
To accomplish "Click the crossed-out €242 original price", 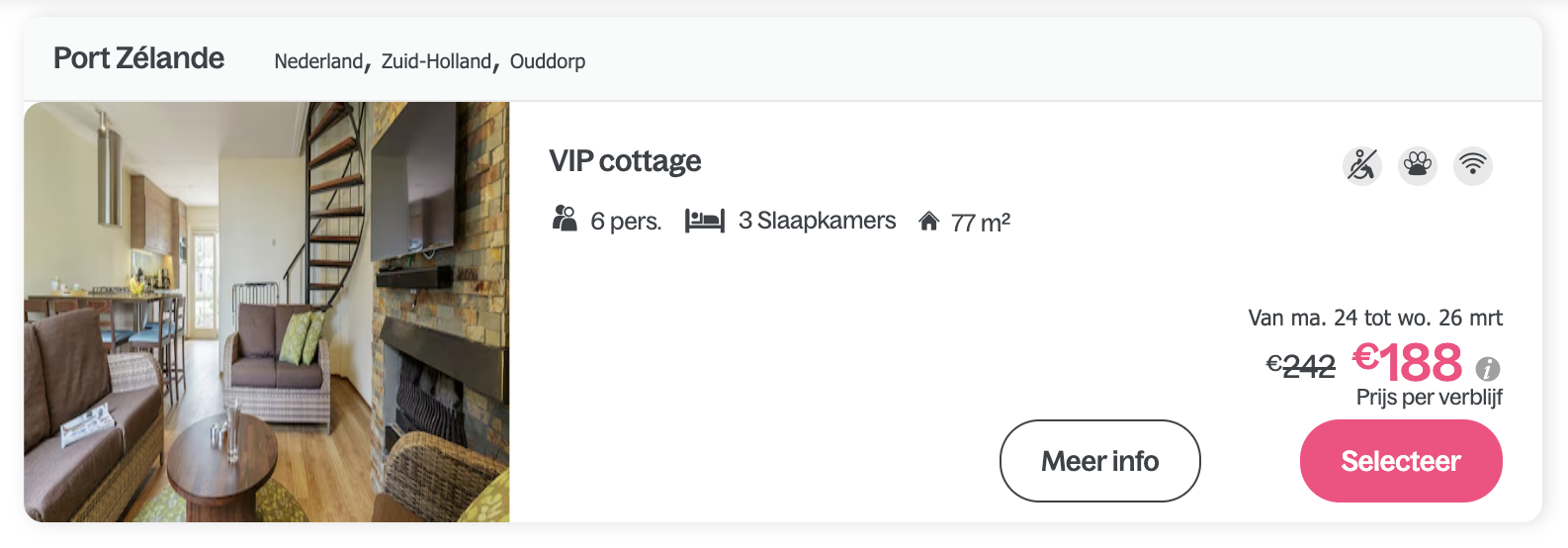I will coord(1301,366).
